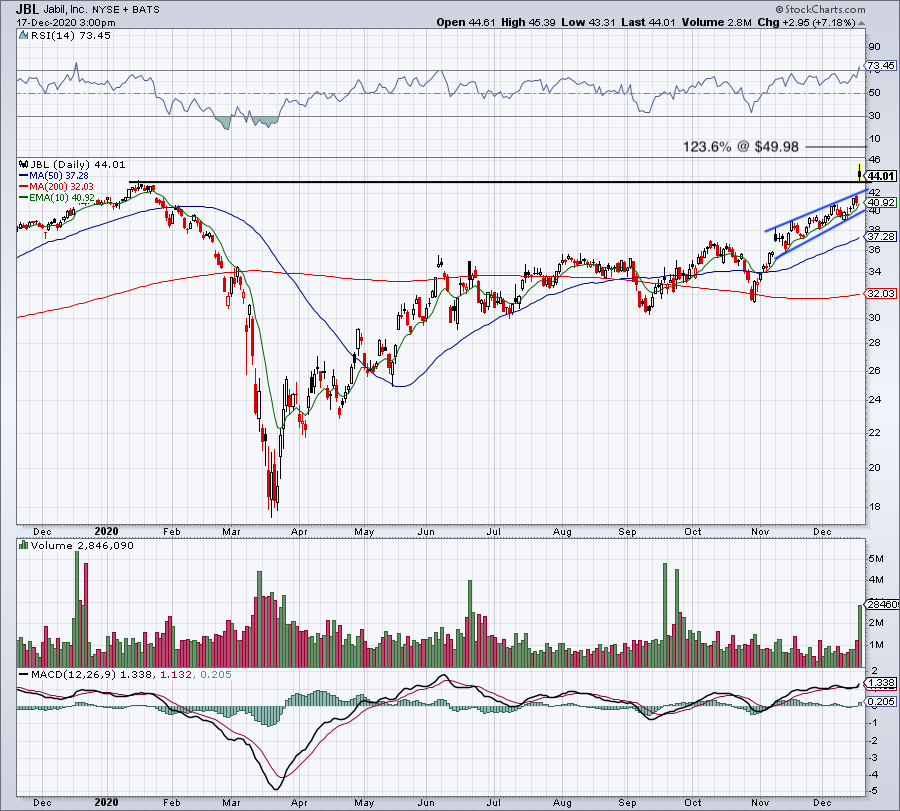Click Mar on the price chart date axis
Viewport: 900px width, 811px height.
(231, 531)
